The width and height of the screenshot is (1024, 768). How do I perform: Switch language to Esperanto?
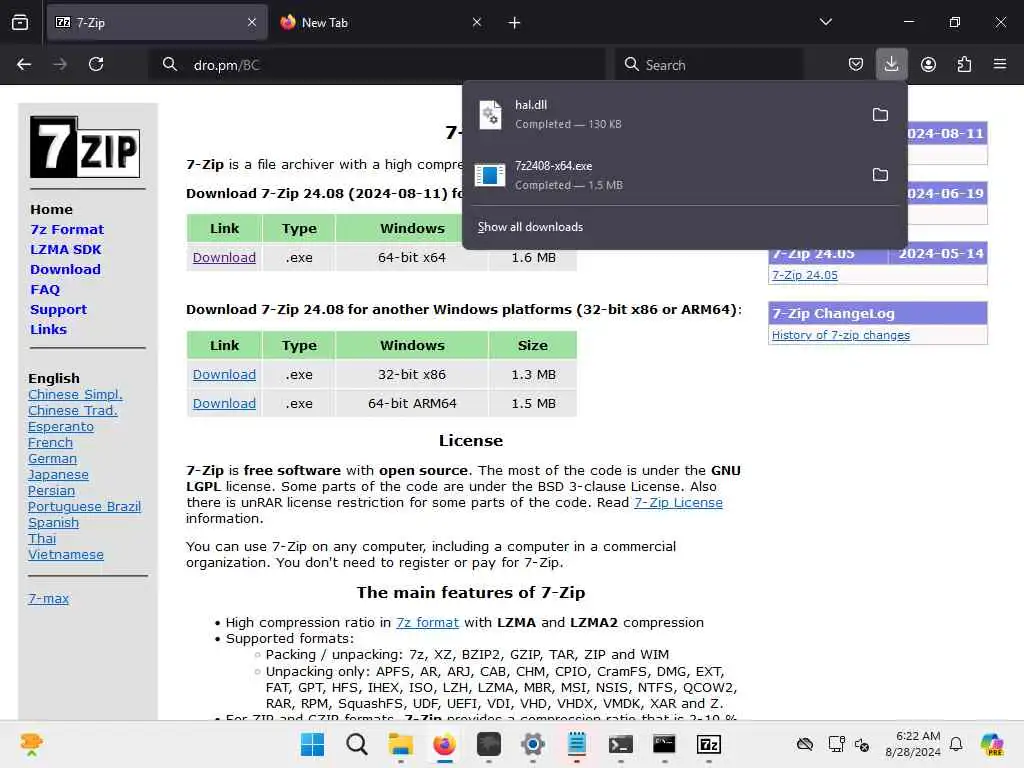(x=61, y=426)
